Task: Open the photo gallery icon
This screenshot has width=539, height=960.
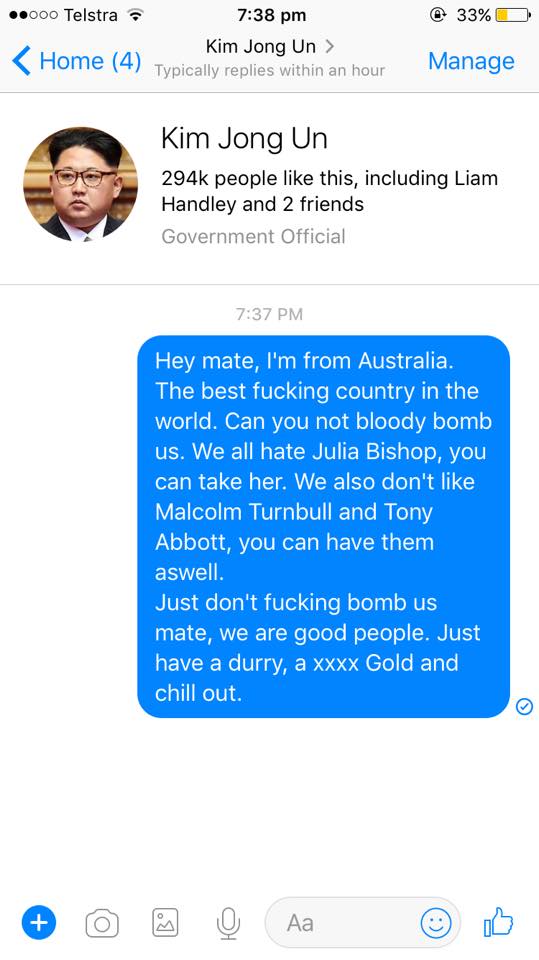Action: [x=165, y=923]
